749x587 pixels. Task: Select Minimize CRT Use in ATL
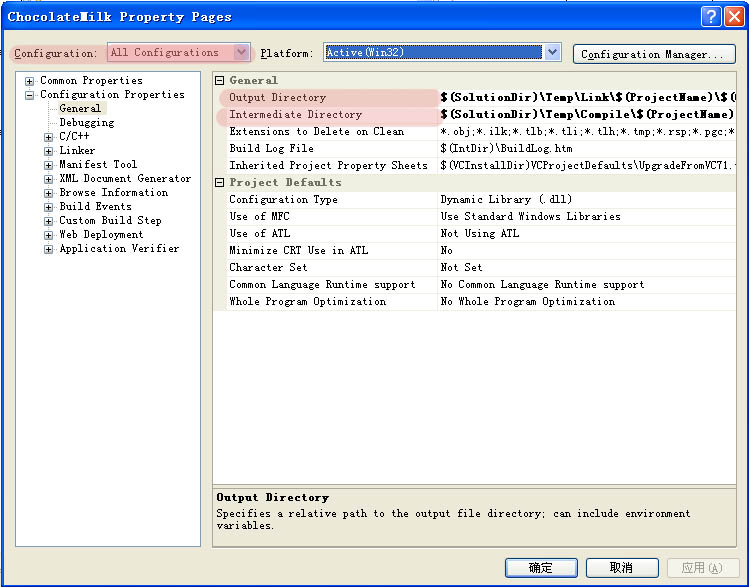pos(332,250)
